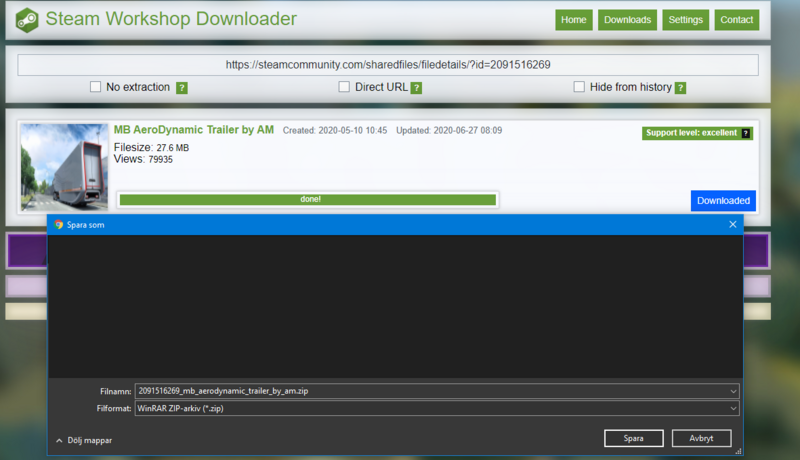Image resolution: width=800 pixels, height=460 pixels.
Task: Click the trailer thumbnail image
Action: pos(64,167)
